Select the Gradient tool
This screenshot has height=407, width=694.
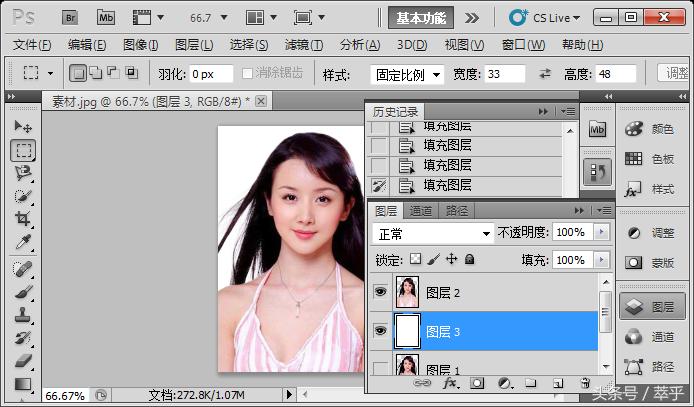[23, 384]
